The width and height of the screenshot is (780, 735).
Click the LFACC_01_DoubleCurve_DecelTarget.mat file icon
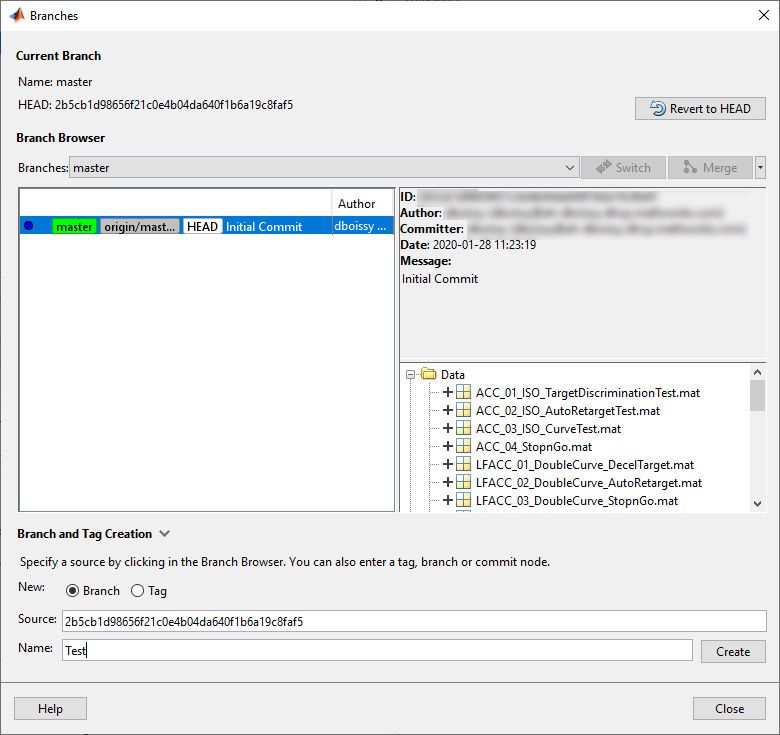click(x=463, y=464)
